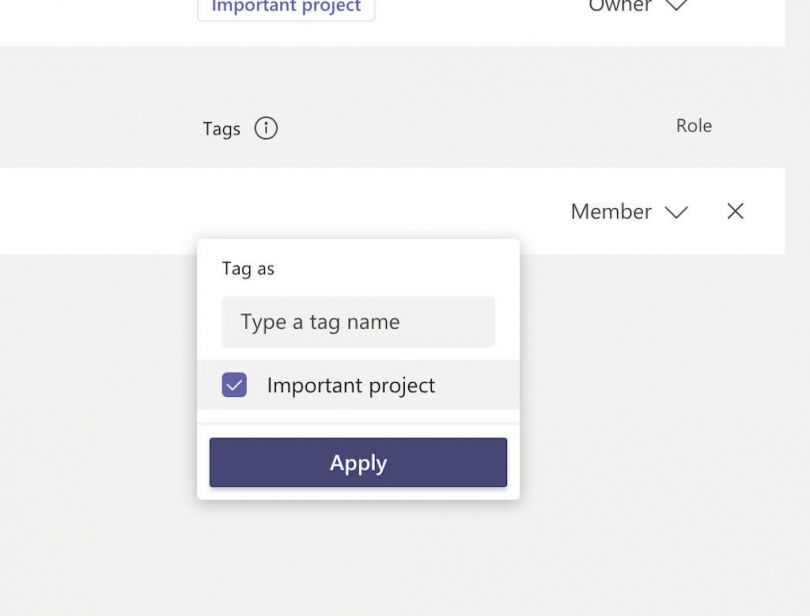Click the Type a tag name field
The image size is (810, 616).
coord(357,321)
